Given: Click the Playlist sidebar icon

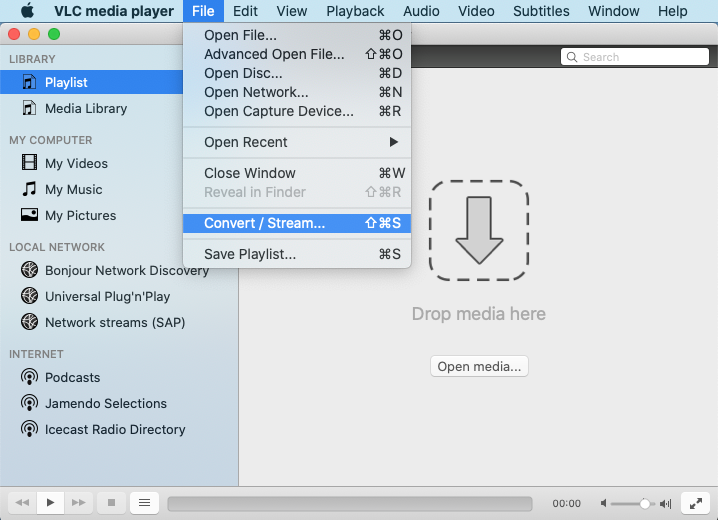Looking at the screenshot, I should 29,82.
